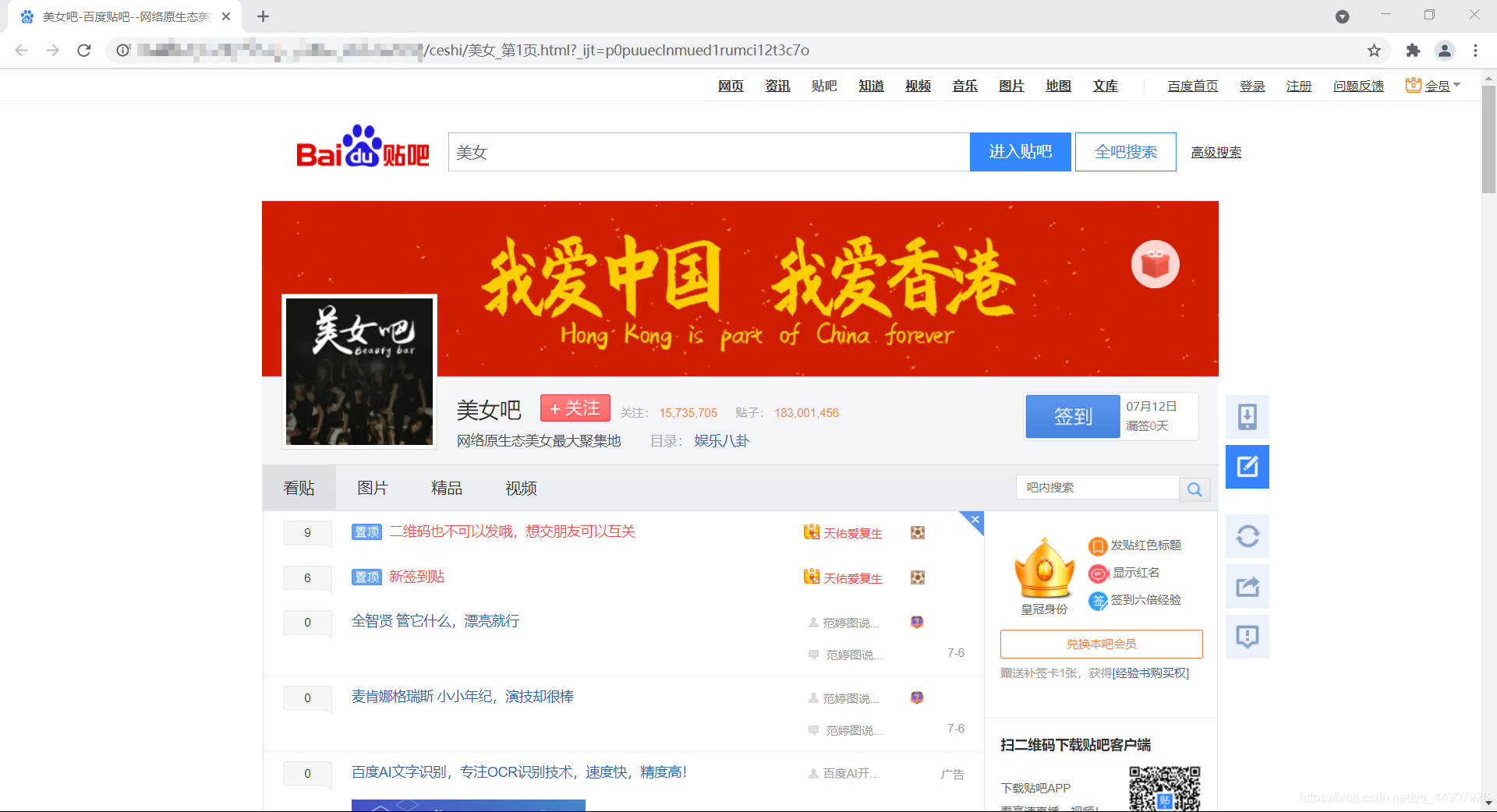
Task: Open 知道 in the top navigation
Action: click(x=871, y=86)
